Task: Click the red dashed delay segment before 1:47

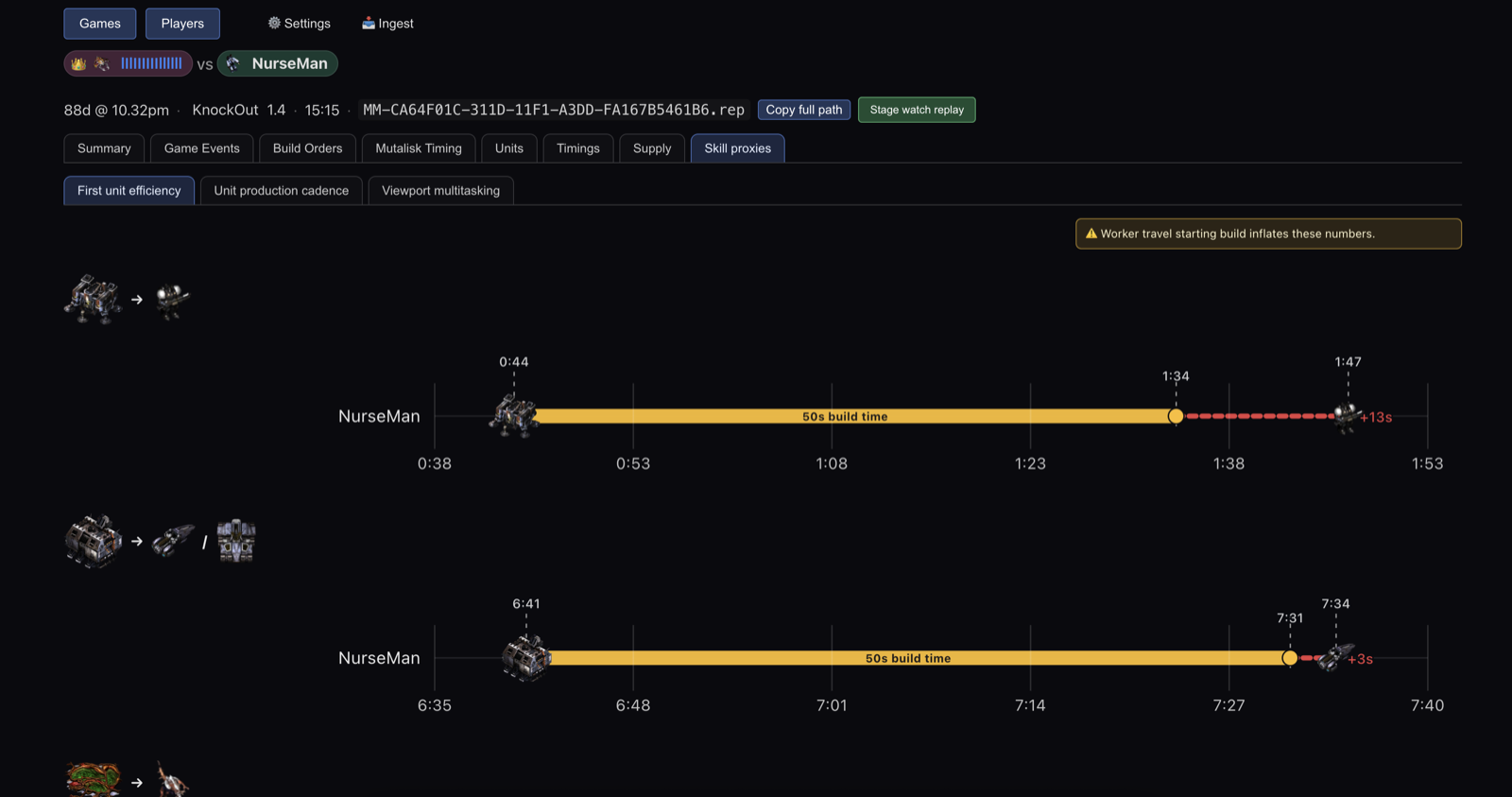Action: click(1260, 416)
